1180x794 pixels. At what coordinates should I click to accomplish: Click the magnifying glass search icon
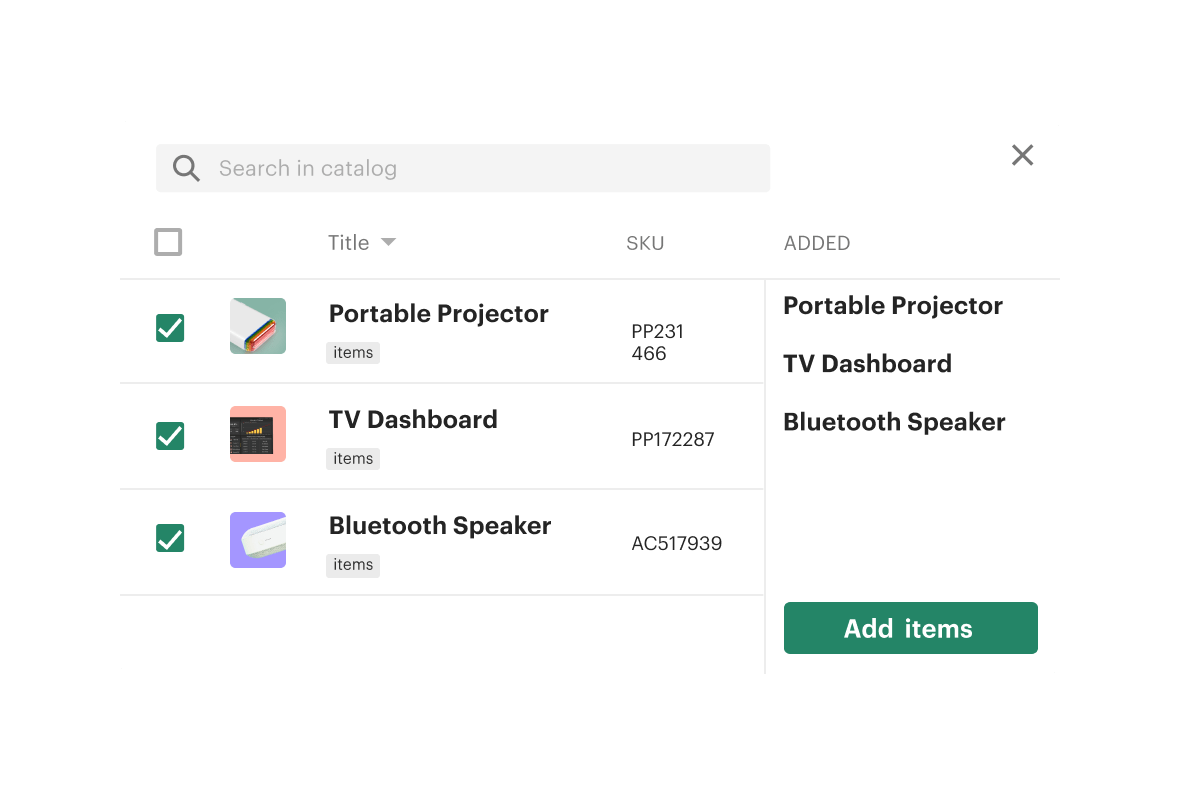[186, 169]
